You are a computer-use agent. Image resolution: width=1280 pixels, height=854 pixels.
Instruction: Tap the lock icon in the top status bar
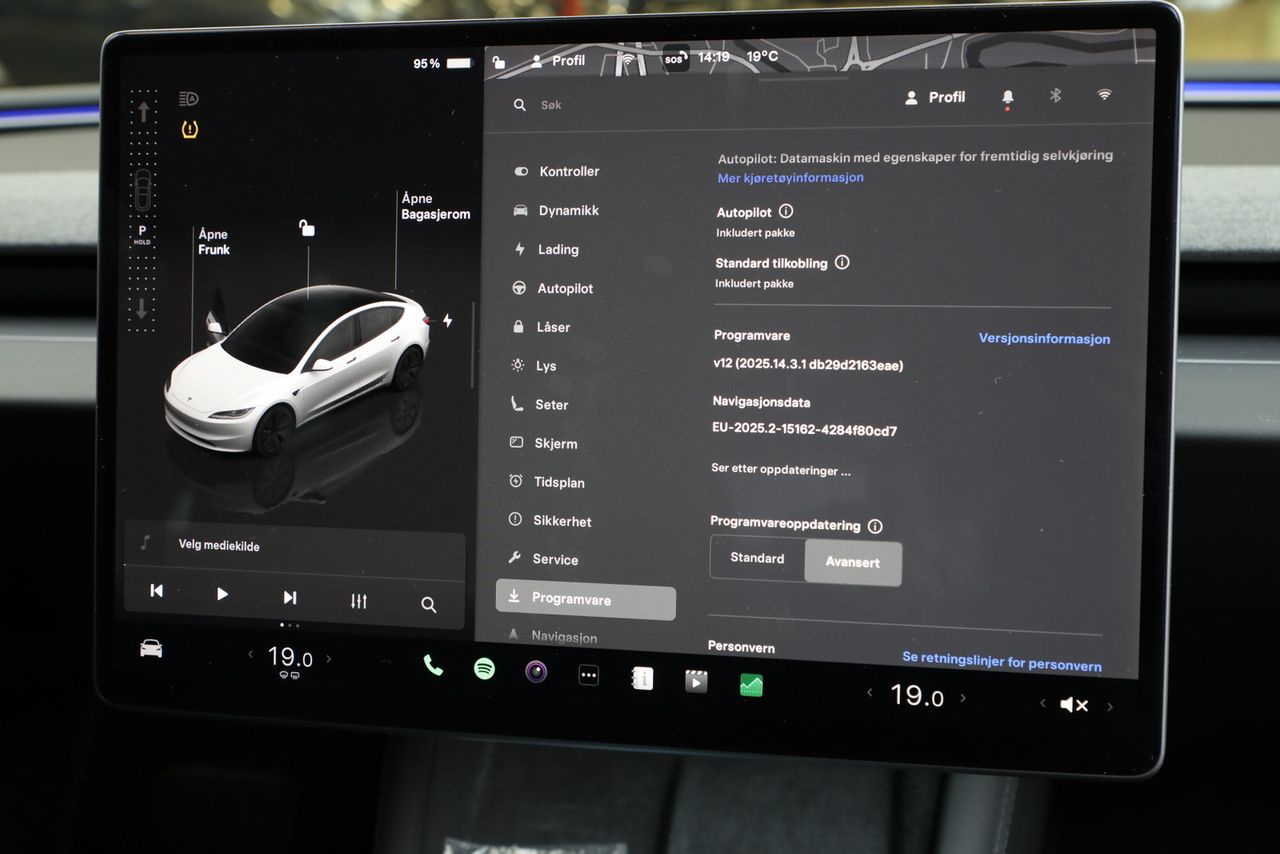point(499,62)
